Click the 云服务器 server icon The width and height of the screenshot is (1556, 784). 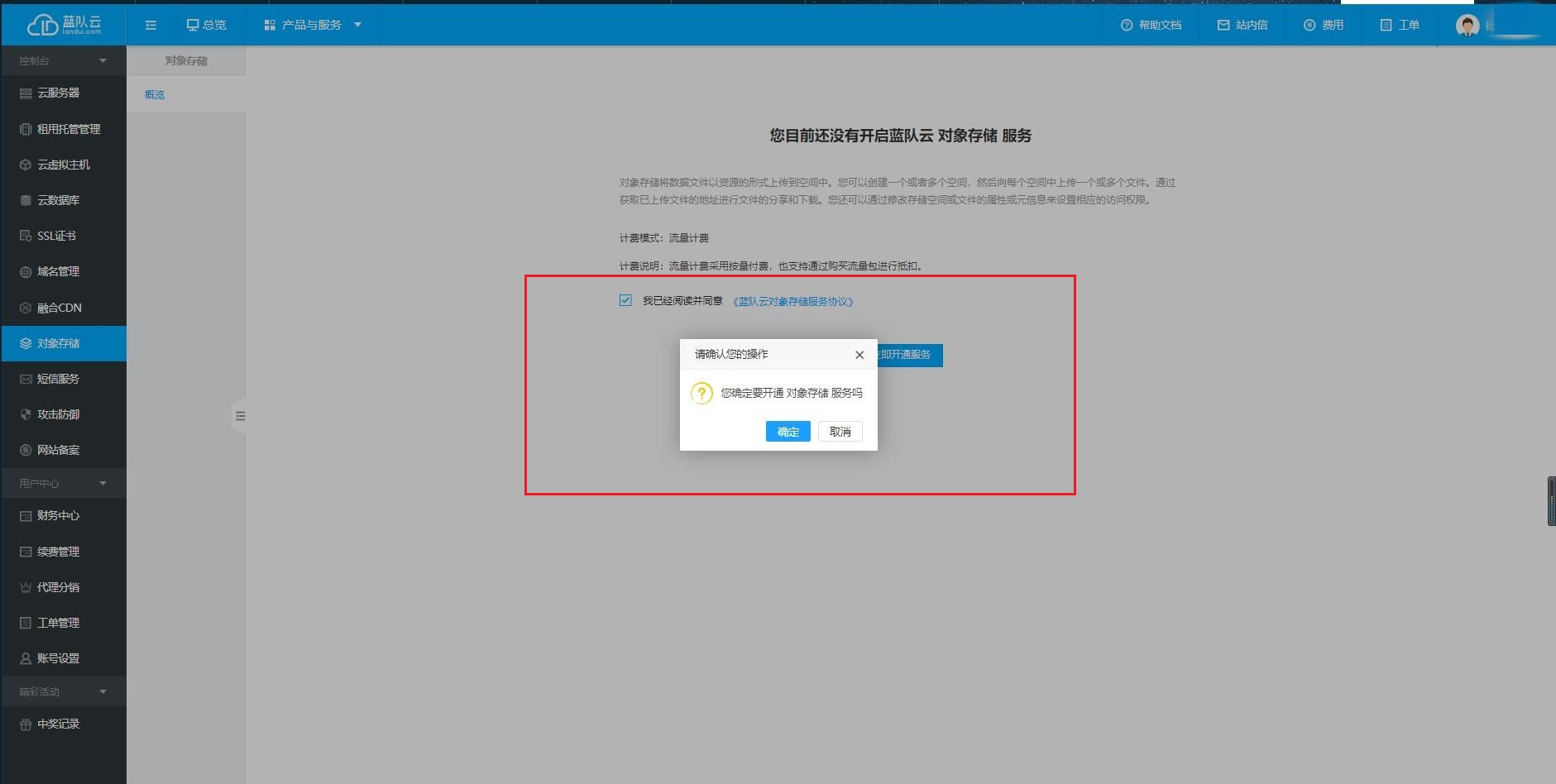[x=26, y=93]
